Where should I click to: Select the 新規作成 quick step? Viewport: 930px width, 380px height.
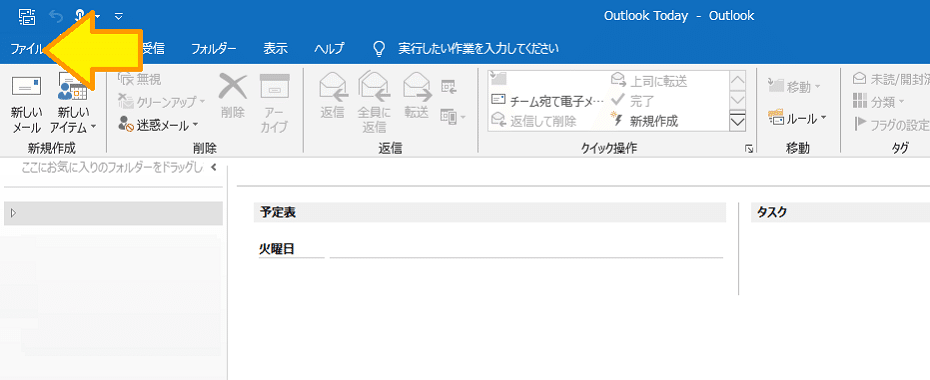(x=645, y=121)
